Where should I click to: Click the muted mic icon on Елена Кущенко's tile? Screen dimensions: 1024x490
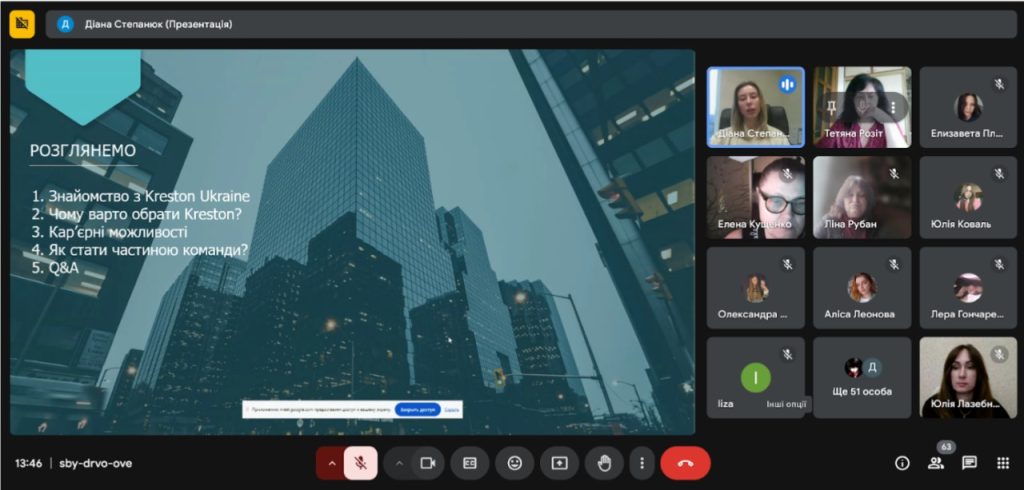788,174
